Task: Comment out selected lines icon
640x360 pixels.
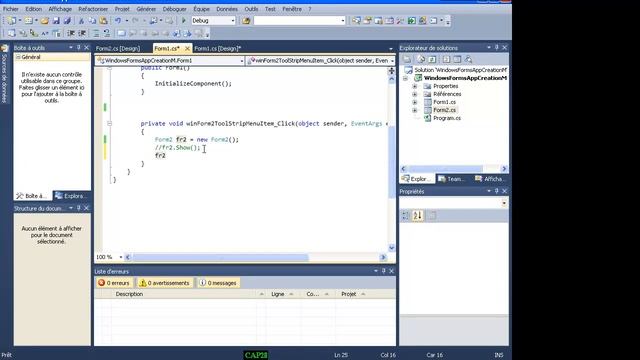Action: pos(96,33)
